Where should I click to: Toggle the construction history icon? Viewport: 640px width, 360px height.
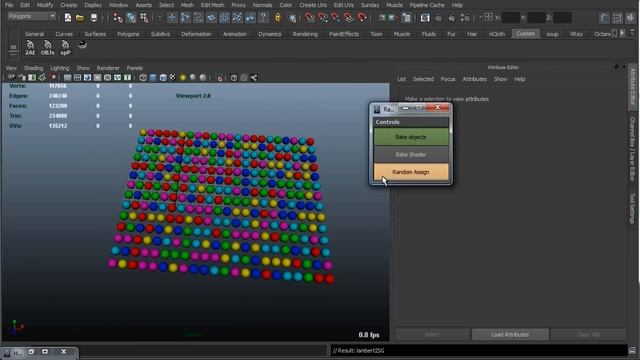406,18
